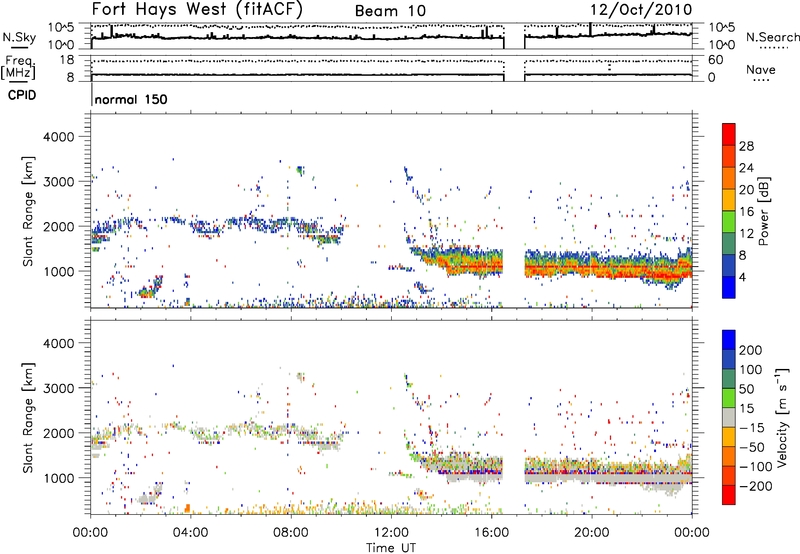800x554 pixels.
Task: Click the 'Time UT' axis label
Action: 391,548
